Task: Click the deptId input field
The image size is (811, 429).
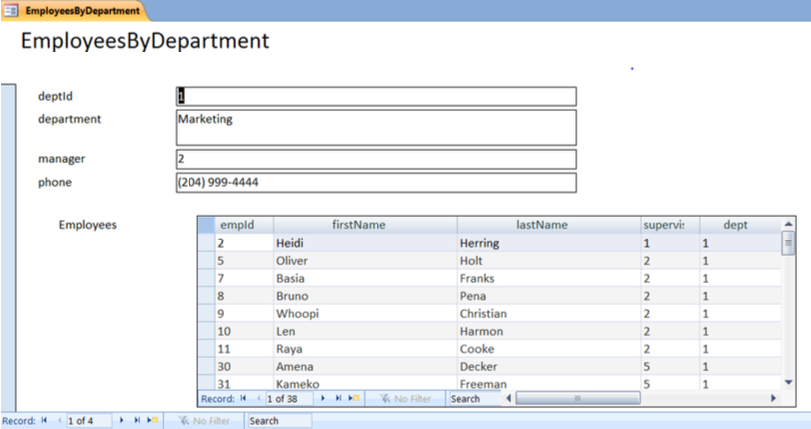Action: coord(376,96)
